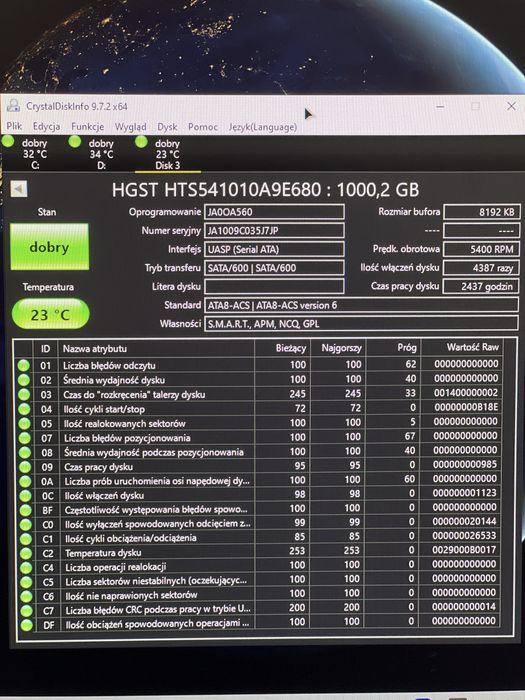This screenshot has height=700, width=525.
Task: Click the Interfejs field UASP (Serial ATA)
Action: 274,249
